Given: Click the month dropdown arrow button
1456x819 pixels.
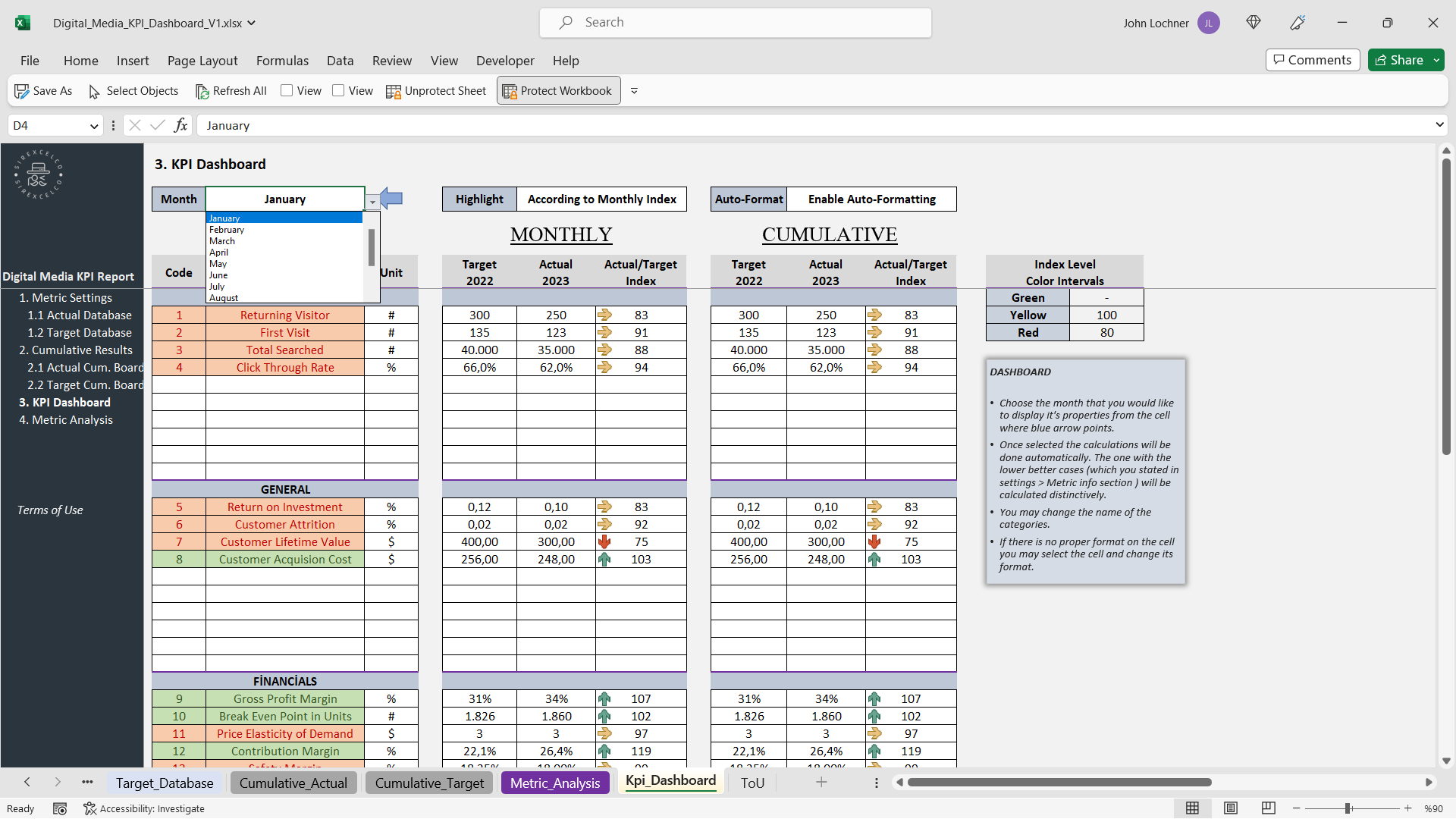Looking at the screenshot, I should tap(372, 202).
